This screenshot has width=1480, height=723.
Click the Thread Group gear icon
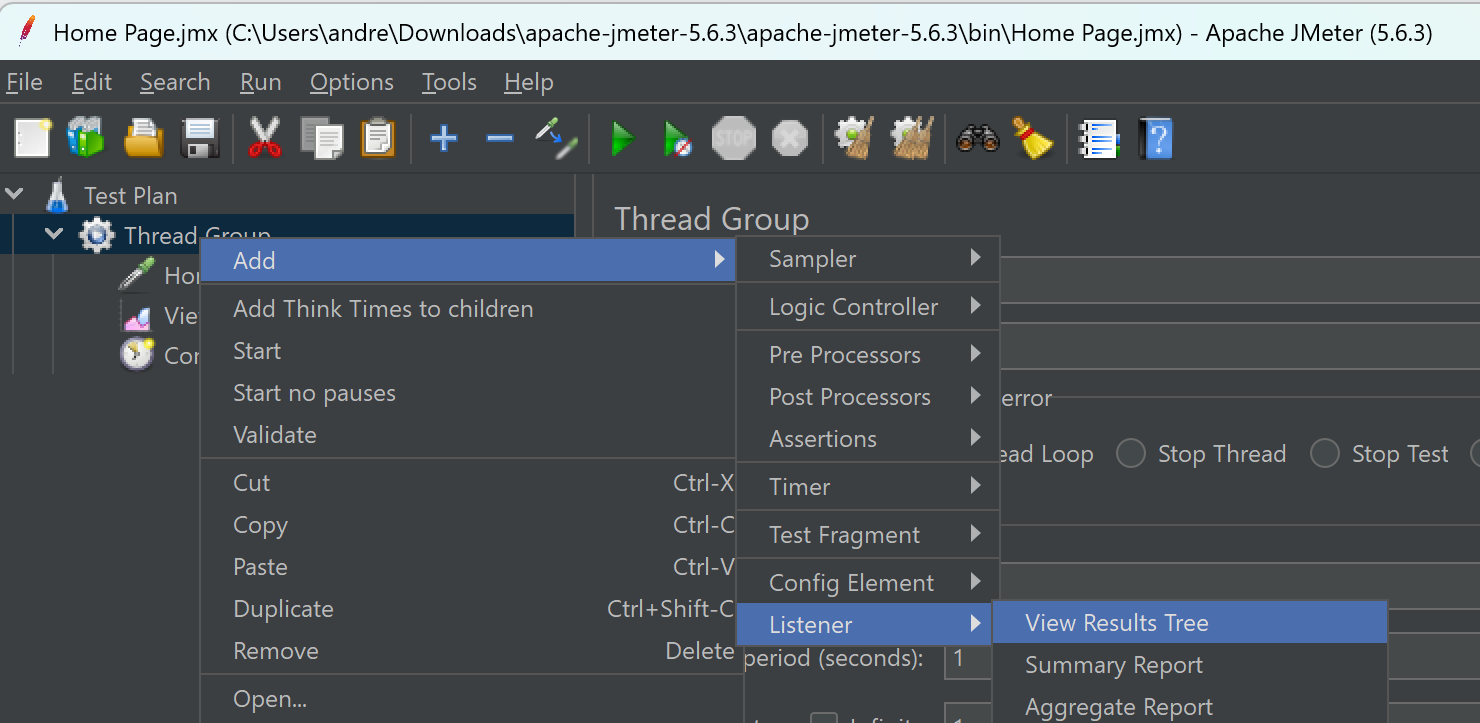[x=96, y=236]
